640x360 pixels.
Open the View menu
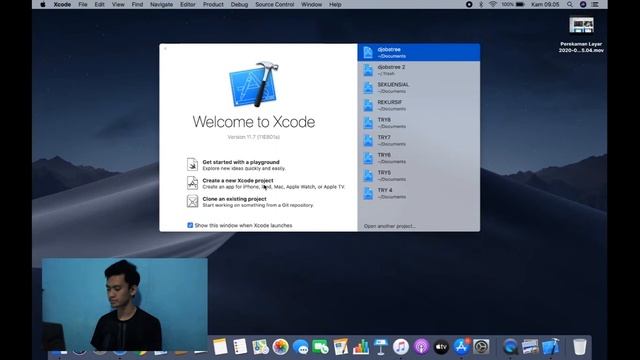tap(118, 4)
